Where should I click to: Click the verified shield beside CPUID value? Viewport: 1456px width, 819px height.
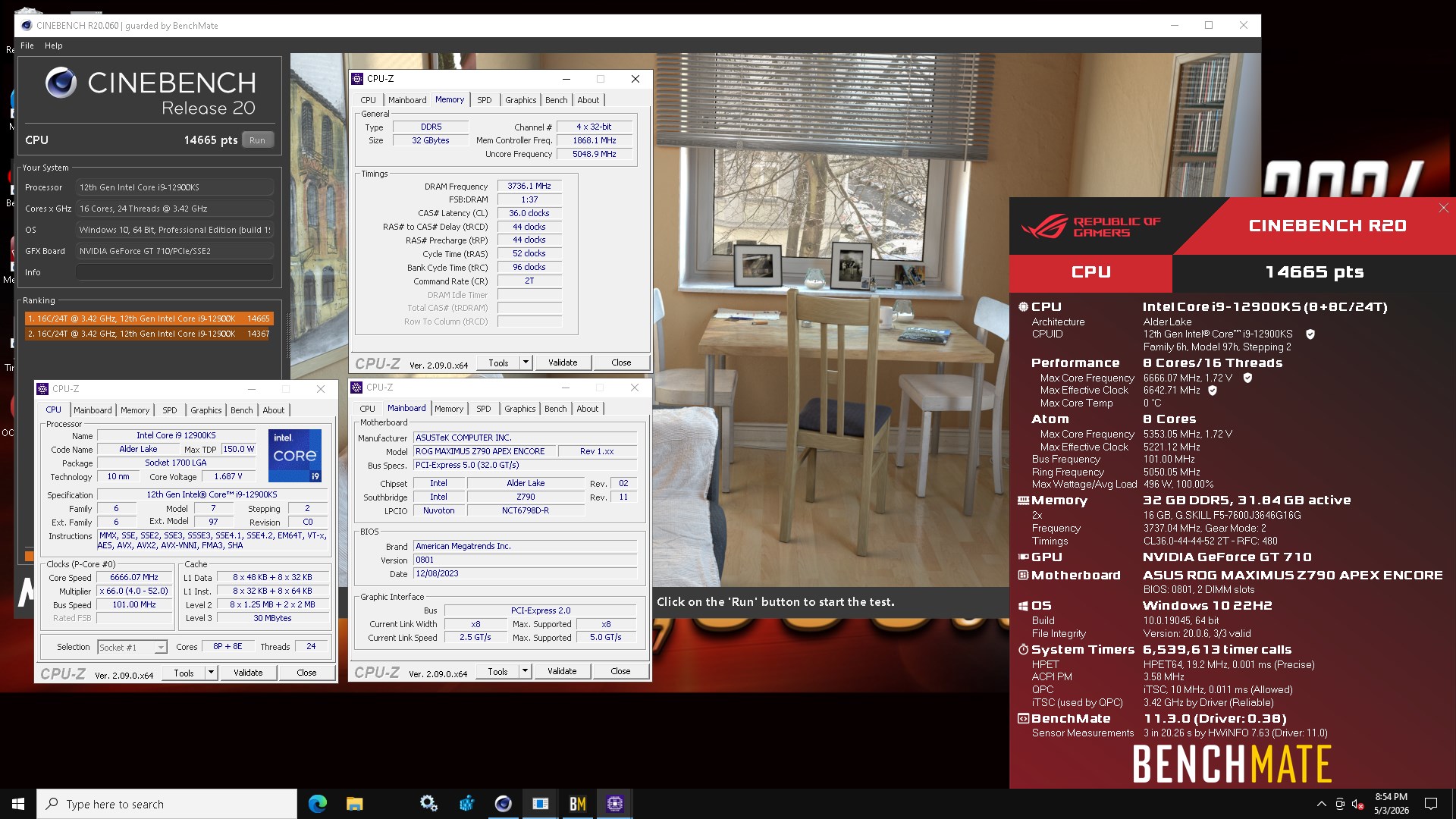pyautogui.click(x=1310, y=334)
